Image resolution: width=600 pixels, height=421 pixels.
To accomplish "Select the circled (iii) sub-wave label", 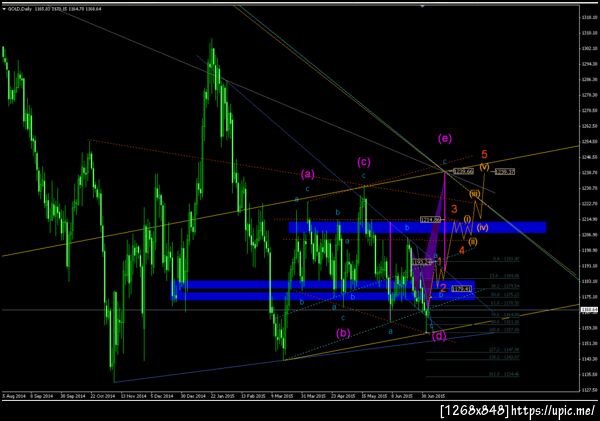I will 474,194.
